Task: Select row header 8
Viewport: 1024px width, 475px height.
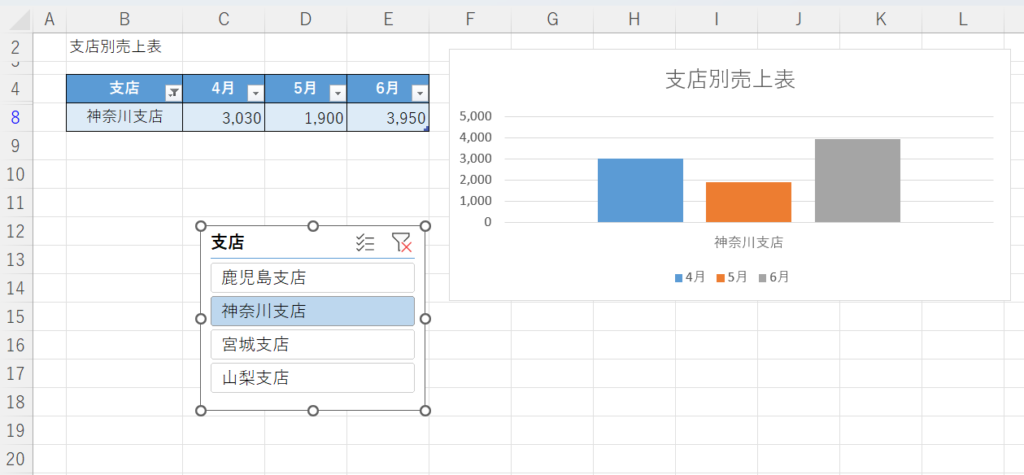Action: (x=16, y=117)
